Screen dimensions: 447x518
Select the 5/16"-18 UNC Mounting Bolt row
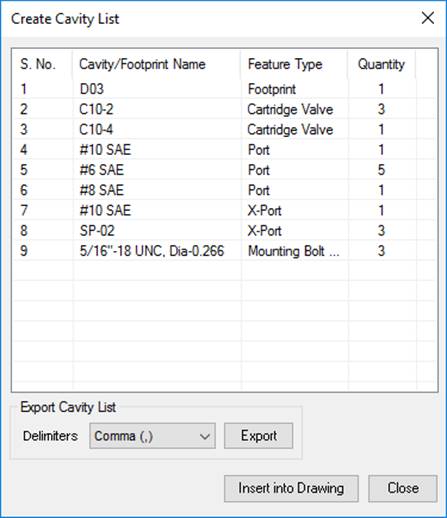pyautogui.click(x=224, y=251)
